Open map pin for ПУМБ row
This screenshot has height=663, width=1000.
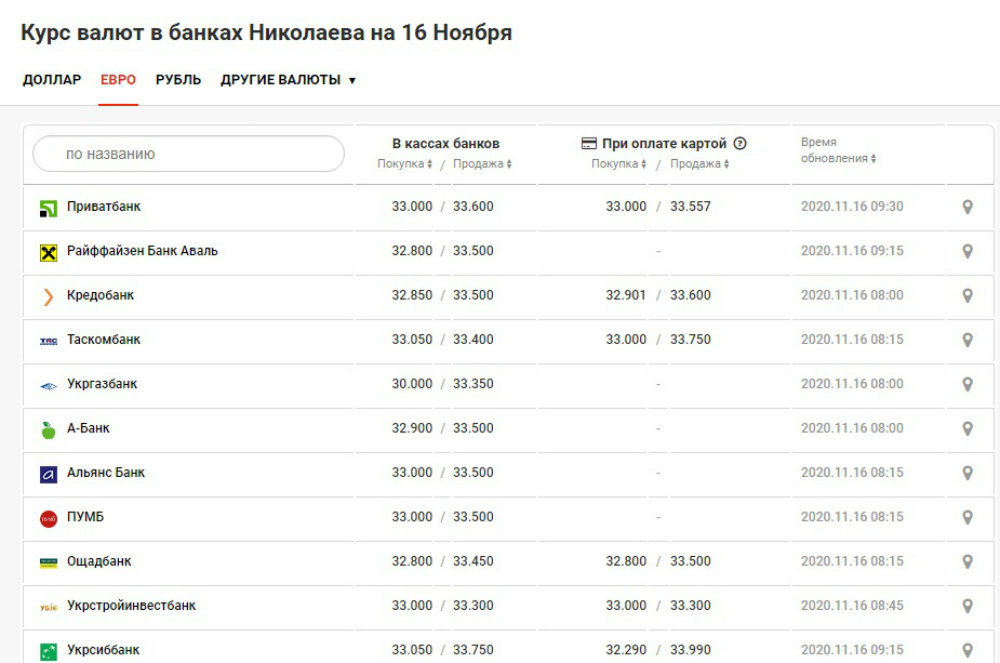(x=967, y=518)
